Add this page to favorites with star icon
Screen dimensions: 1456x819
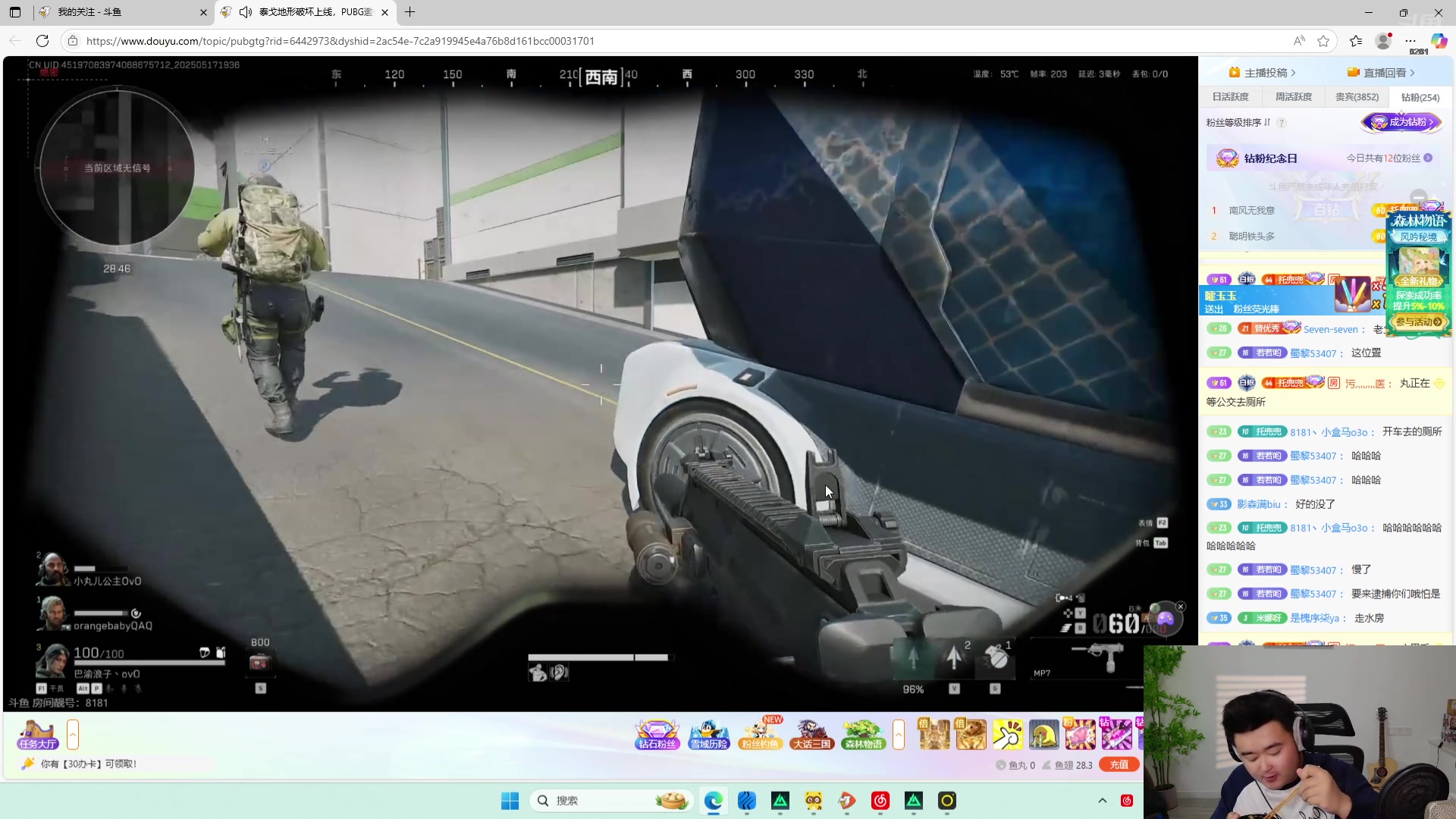tap(1323, 41)
